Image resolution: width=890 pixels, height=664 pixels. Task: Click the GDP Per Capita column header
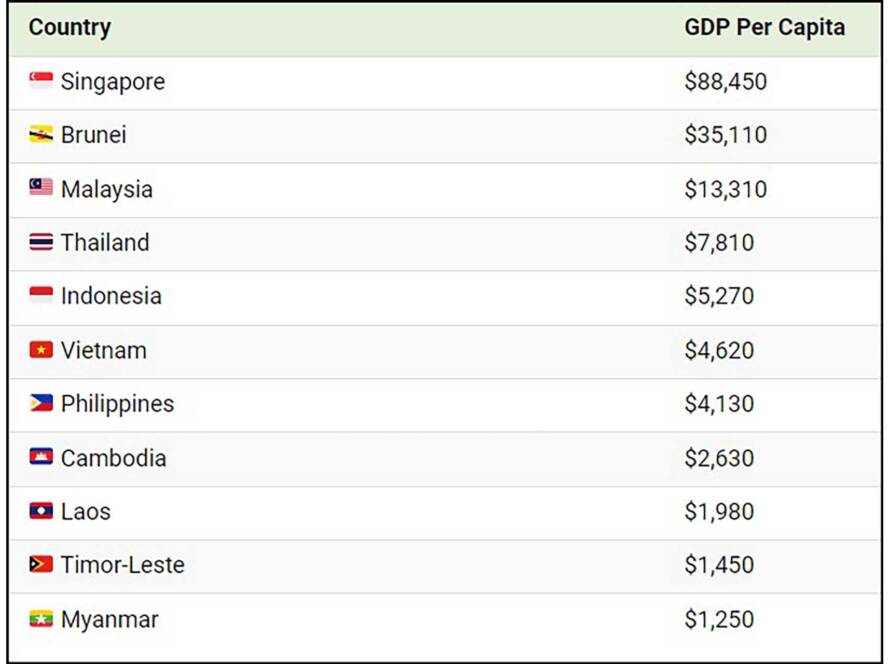click(765, 27)
